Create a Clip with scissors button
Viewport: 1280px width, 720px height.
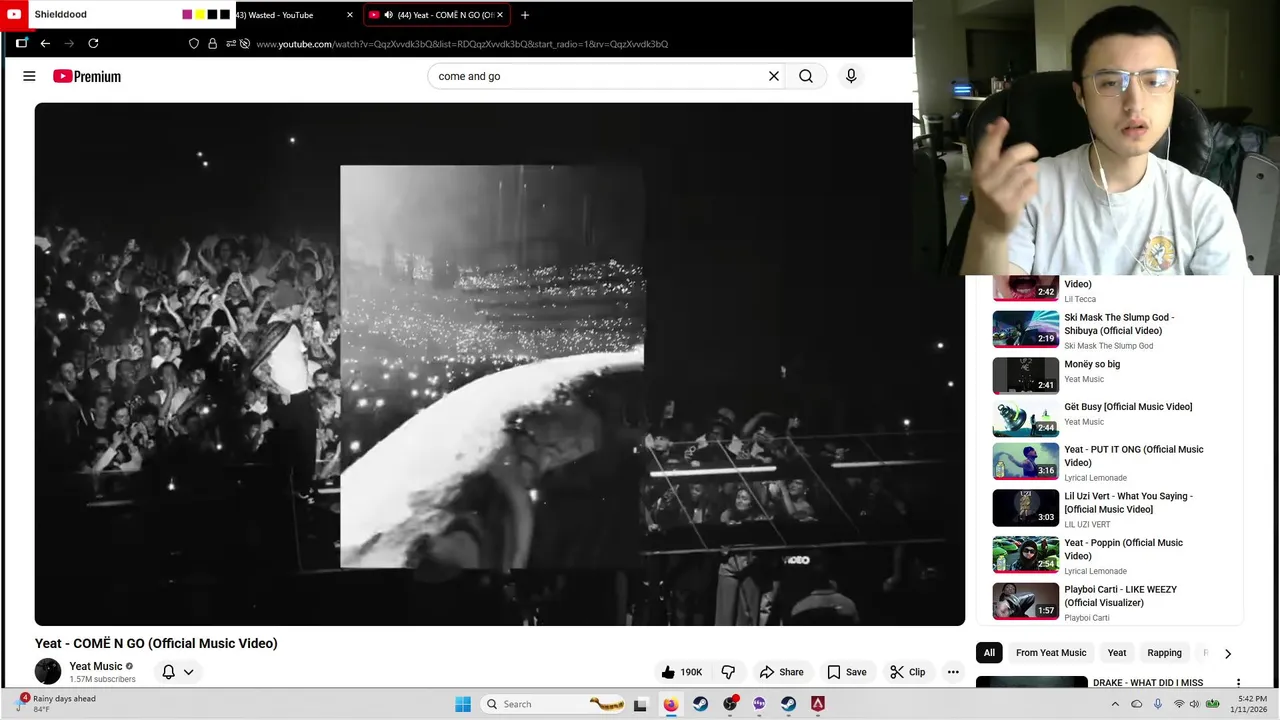tap(908, 672)
